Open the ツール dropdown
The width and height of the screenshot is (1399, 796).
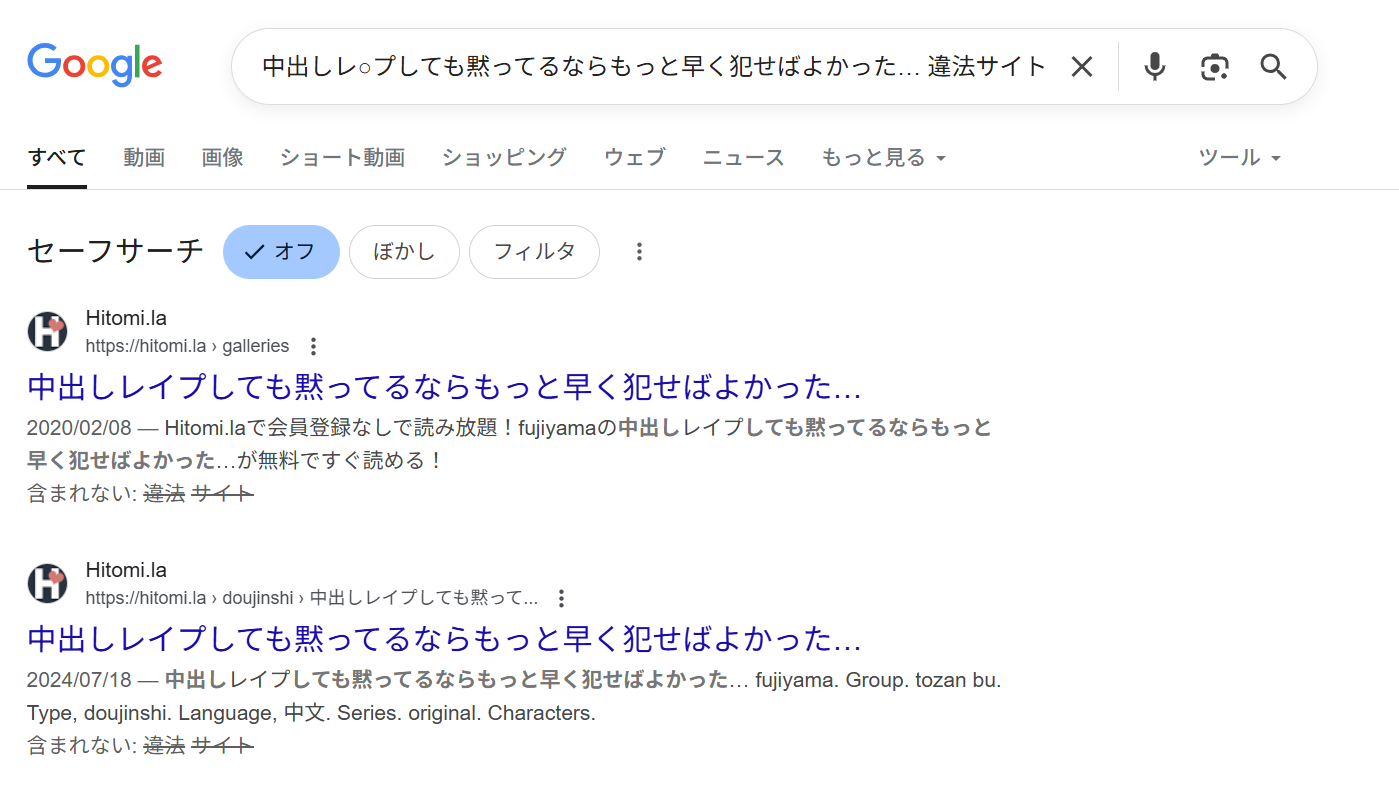tap(1238, 157)
